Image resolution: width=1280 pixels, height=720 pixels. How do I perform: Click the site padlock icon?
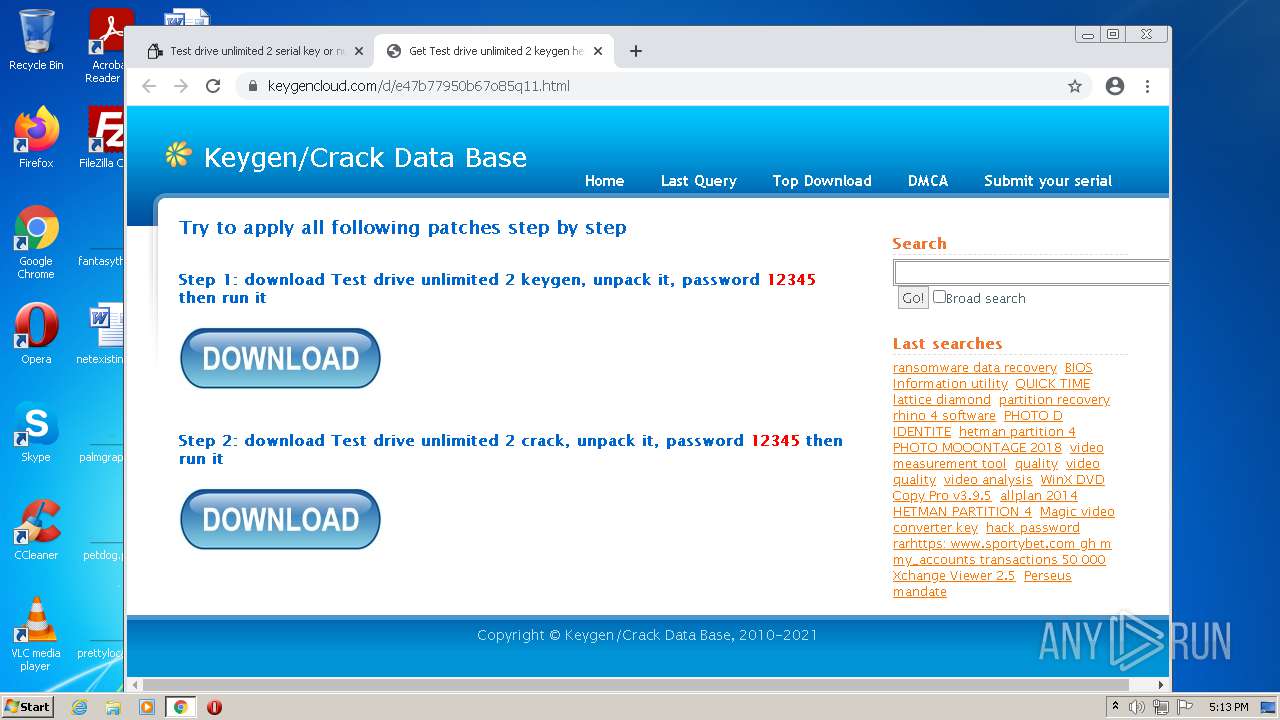[x=251, y=86]
